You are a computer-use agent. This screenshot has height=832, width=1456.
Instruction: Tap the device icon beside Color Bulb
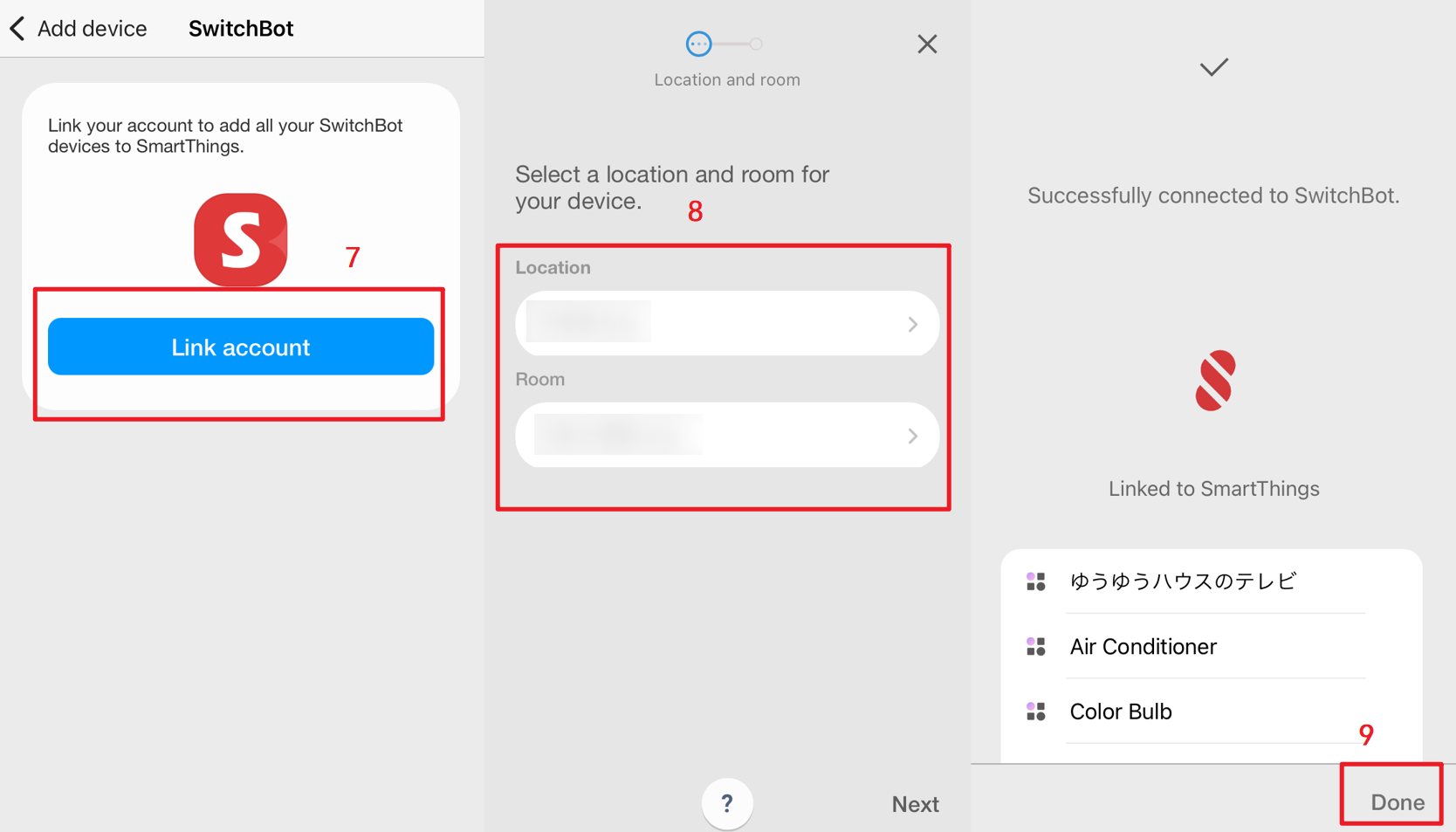1036,712
